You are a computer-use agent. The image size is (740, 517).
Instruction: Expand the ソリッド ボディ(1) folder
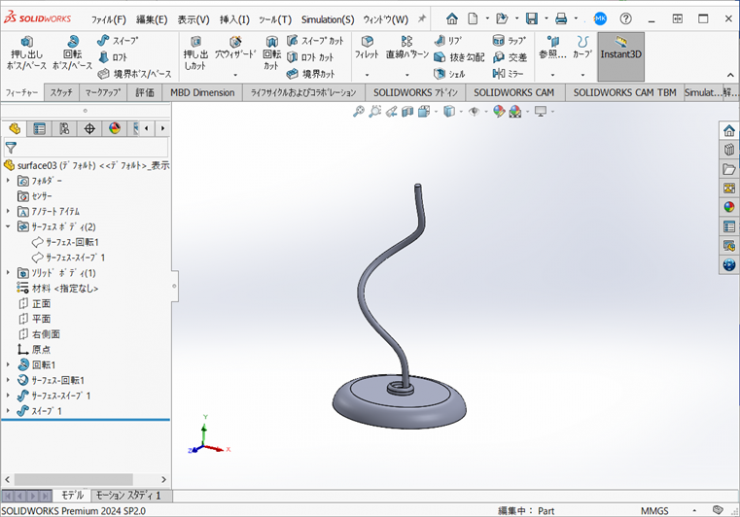point(8,273)
